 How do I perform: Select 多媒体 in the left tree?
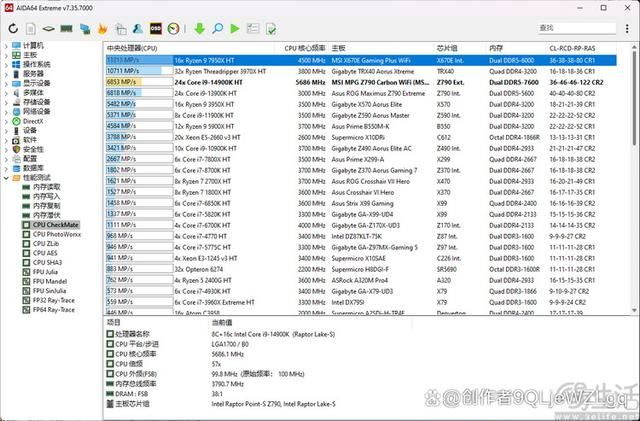(x=33, y=93)
